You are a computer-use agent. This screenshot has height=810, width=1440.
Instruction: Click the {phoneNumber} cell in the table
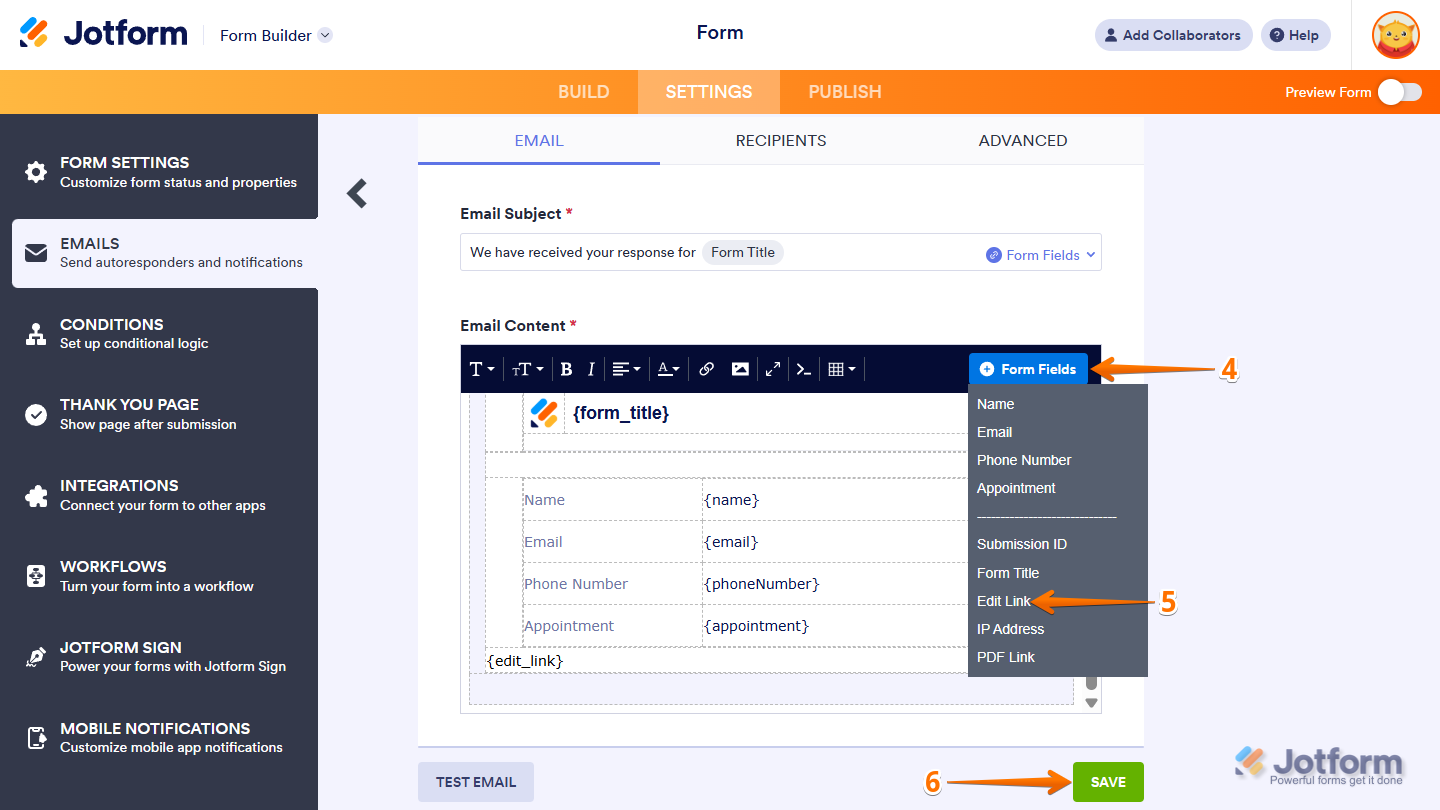point(762,584)
